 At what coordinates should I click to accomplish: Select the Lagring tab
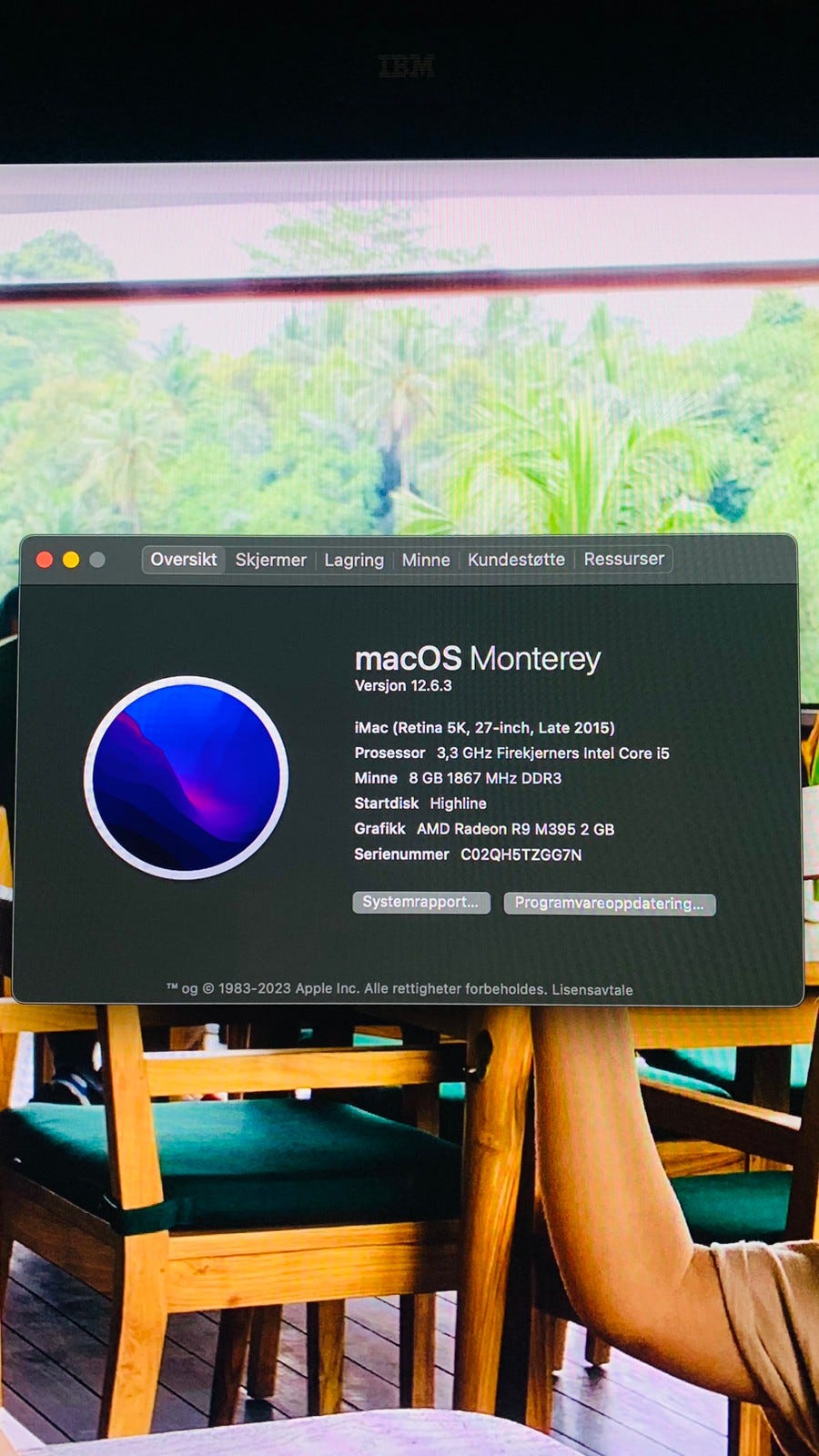pyautogui.click(x=354, y=560)
